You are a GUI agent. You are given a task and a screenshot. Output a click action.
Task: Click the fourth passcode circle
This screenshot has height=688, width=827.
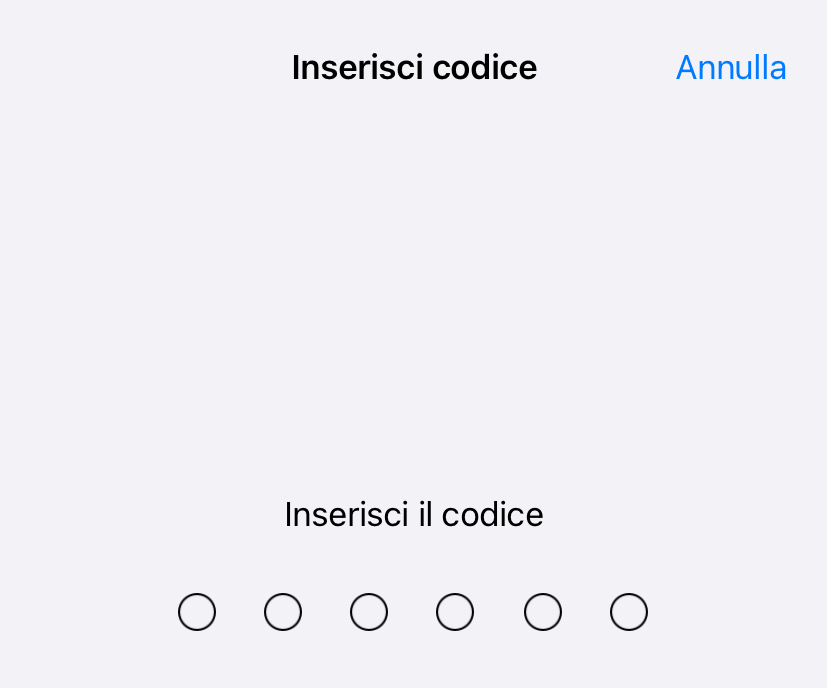455,612
